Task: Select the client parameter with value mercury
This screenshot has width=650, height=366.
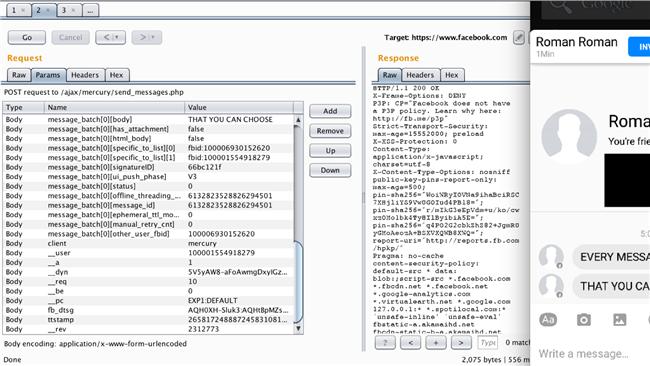Action: [148, 243]
